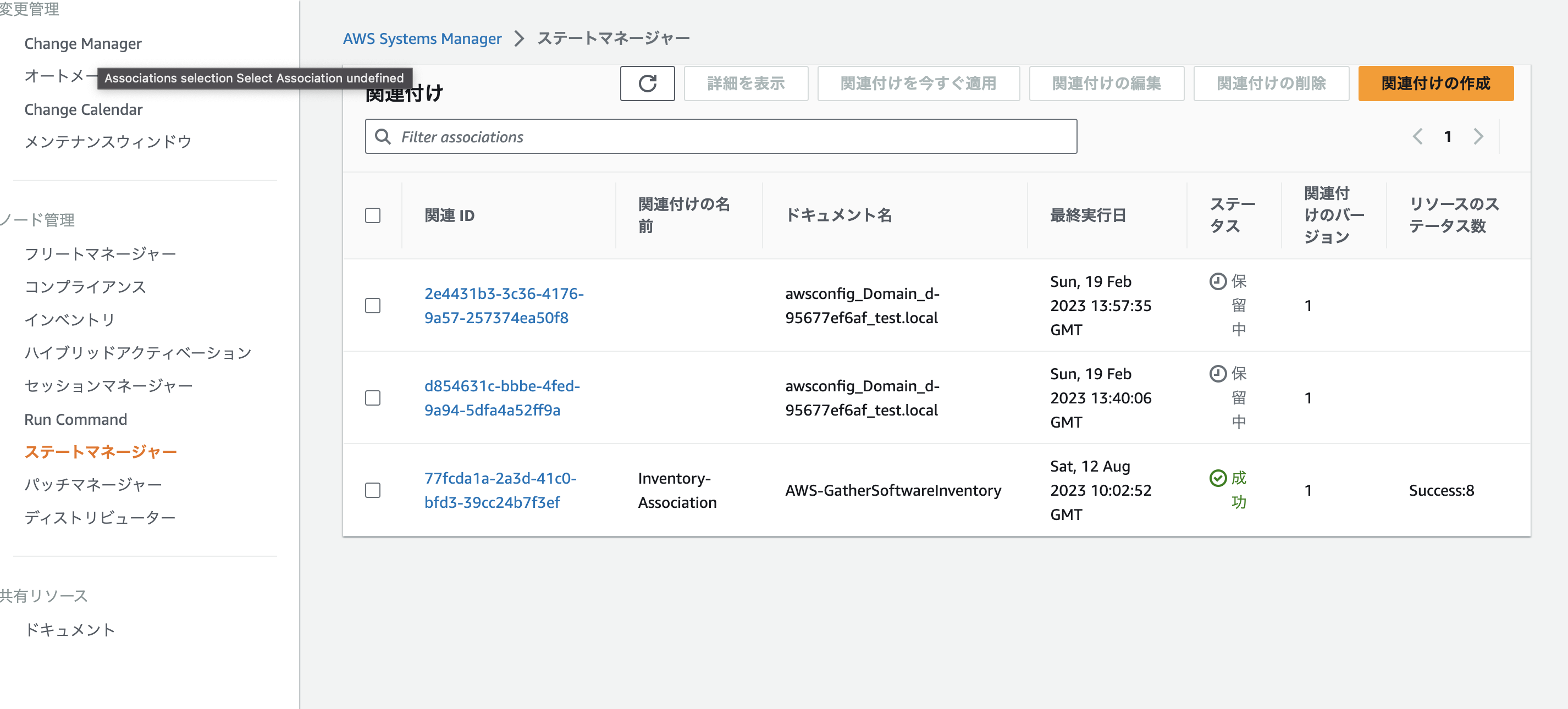1568x709 pixels.
Task: Click the previous page chevron
Action: (x=1418, y=136)
